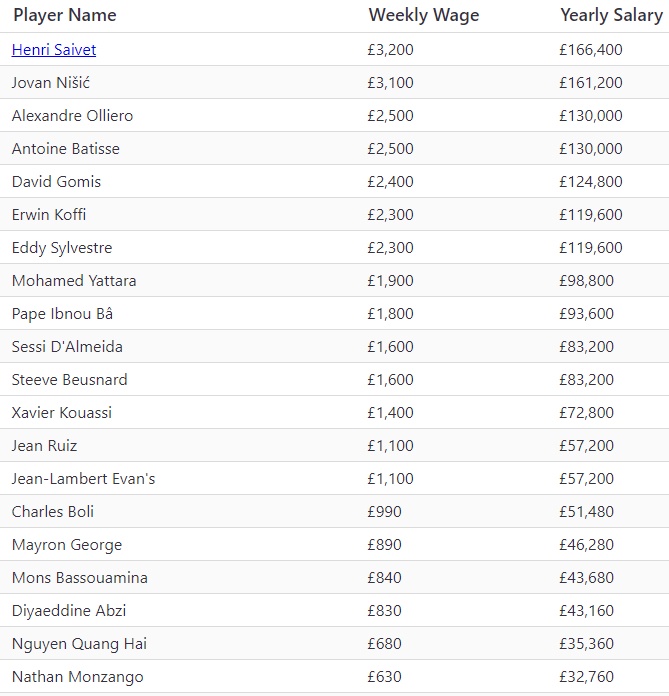Click Mayron George's £46,280 yearly salary
669x696 pixels.
(x=586, y=544)
